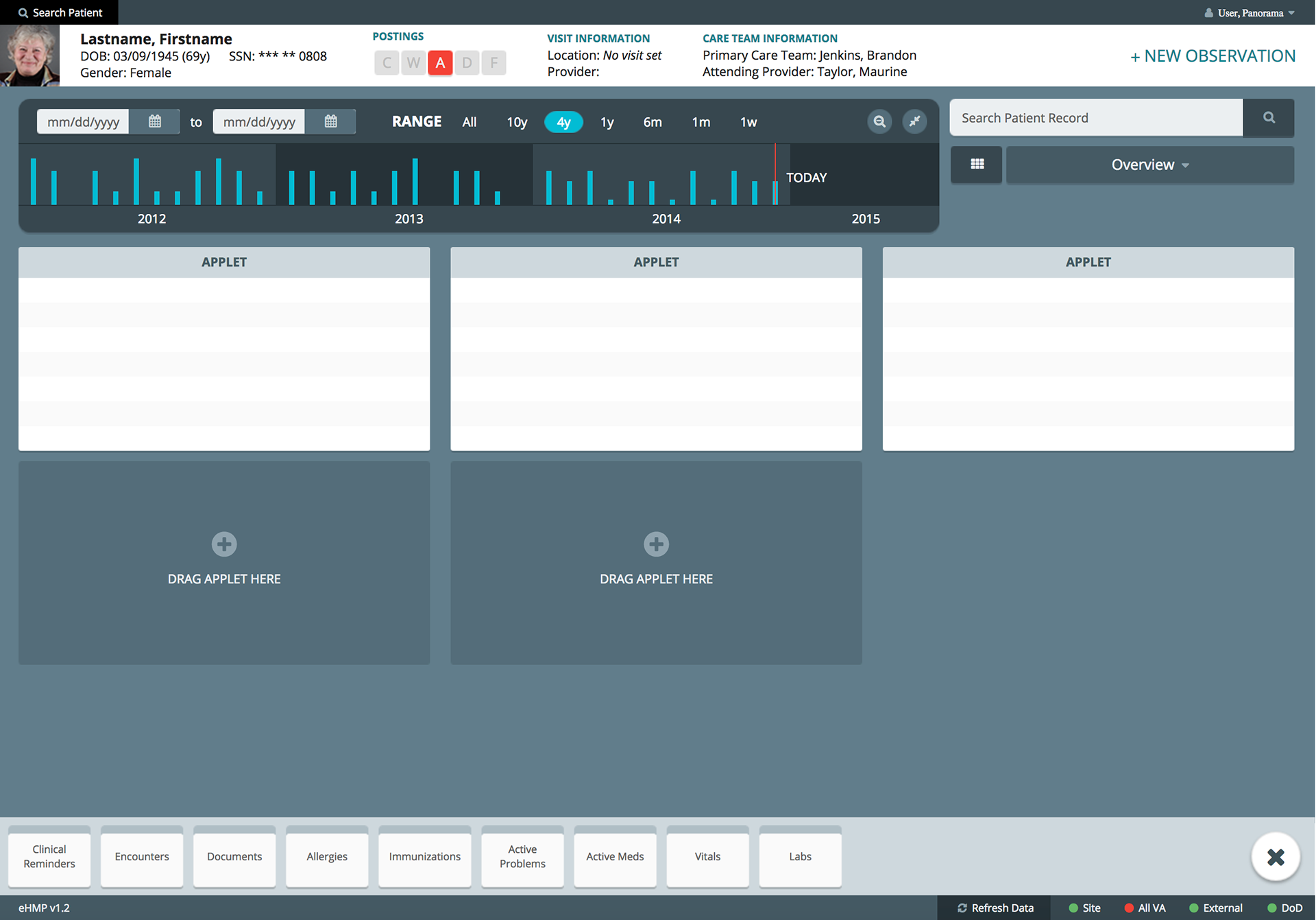Click the New Observation link
Screen dimensions: 1316x920
tap(1213, 56)
